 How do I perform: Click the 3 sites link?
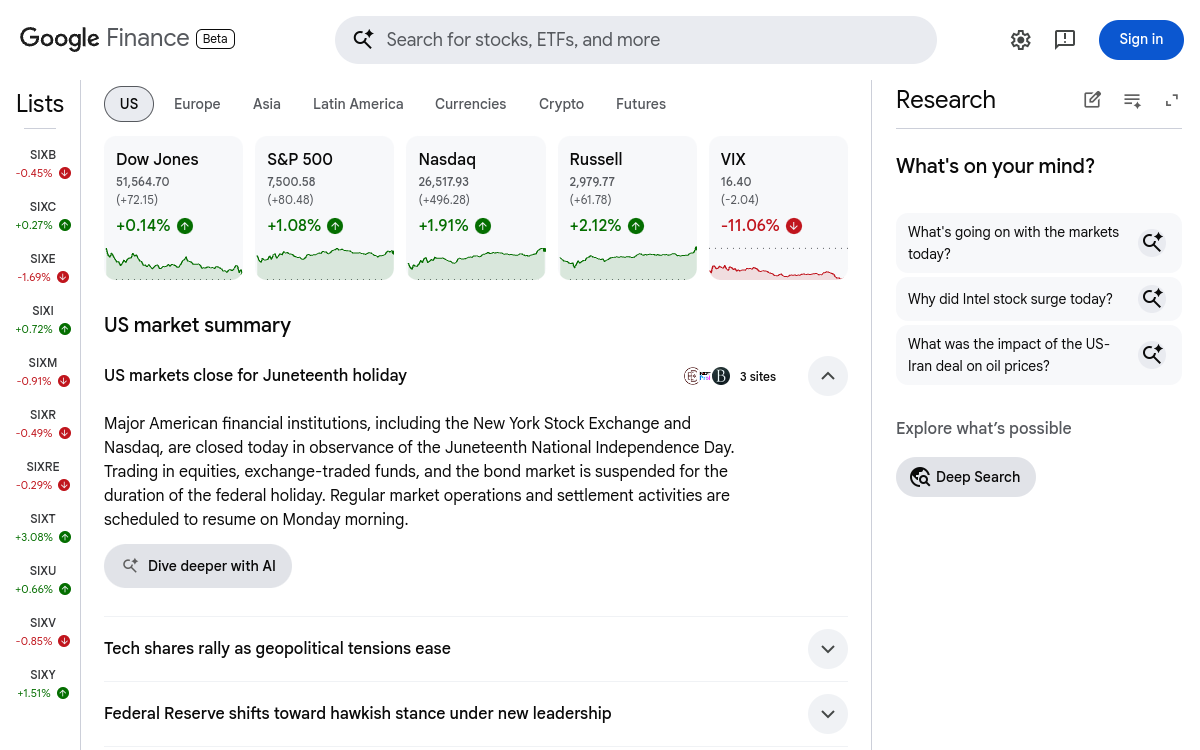[x=758, y=377]
